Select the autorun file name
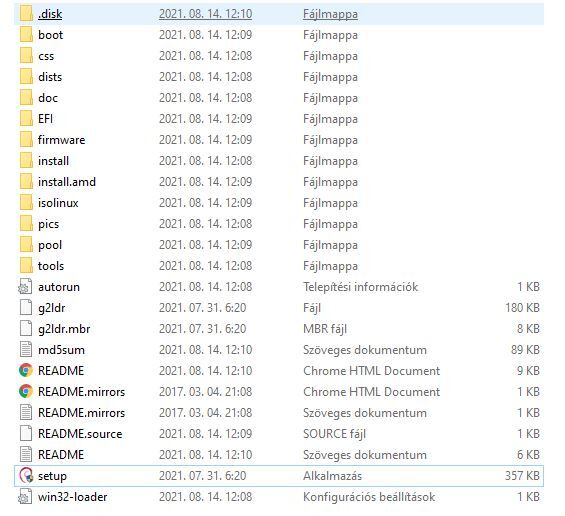 pyautogui.click(x=59, y=287)
